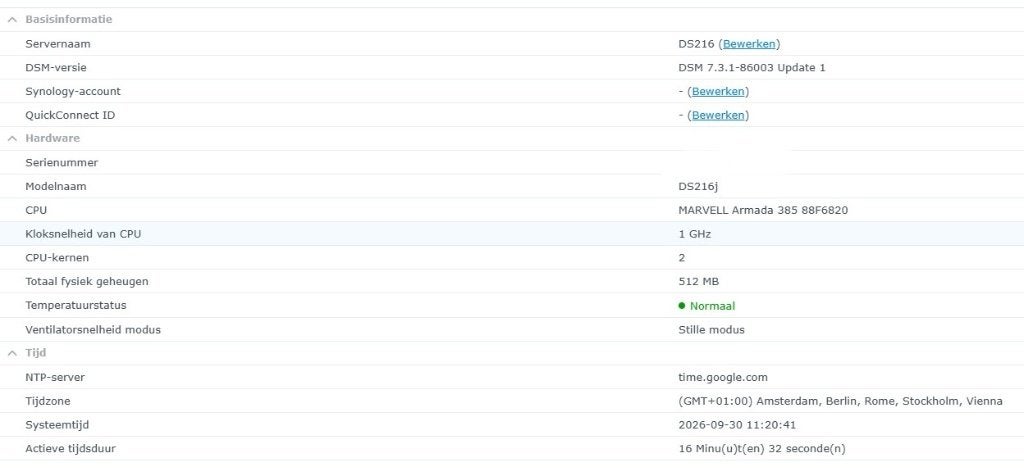Screen dimensions: 1024x476
Task: Click the DSM-versie label
Action: 56,68
